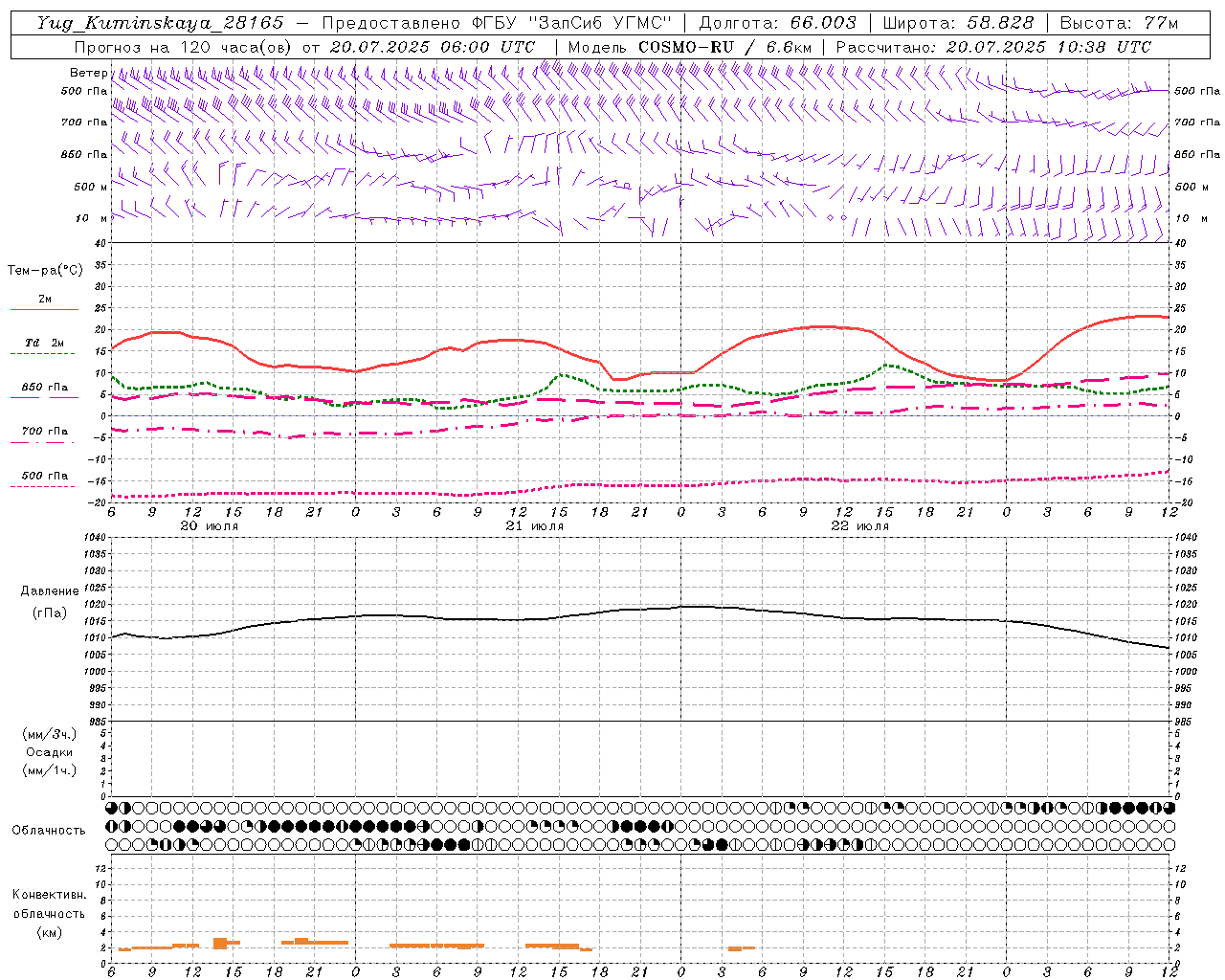Click the 21 июля date label
The height and width of the screenshot is (980, 1225).
point(535,526)
